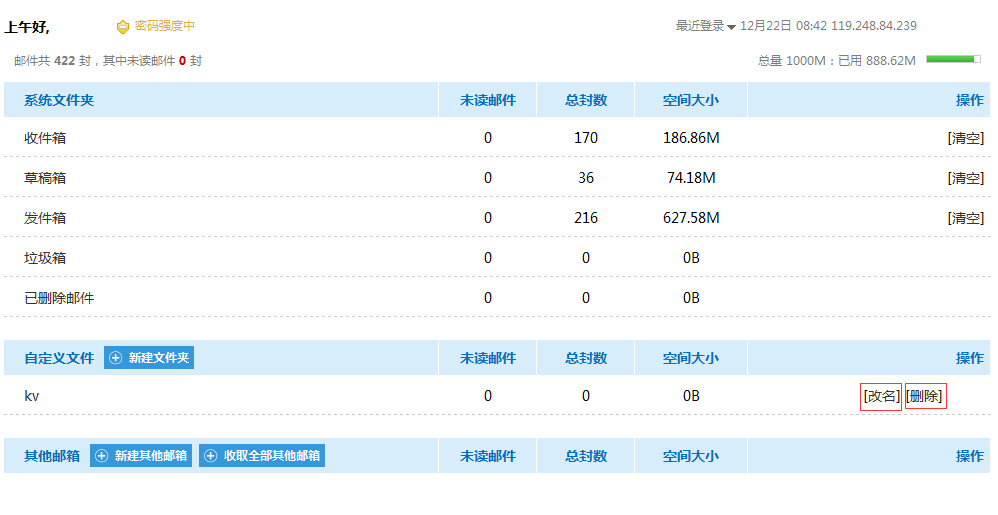Click the 密码强度中 label
This screenshot has width=998, height=515.
(x=165, y=26)
